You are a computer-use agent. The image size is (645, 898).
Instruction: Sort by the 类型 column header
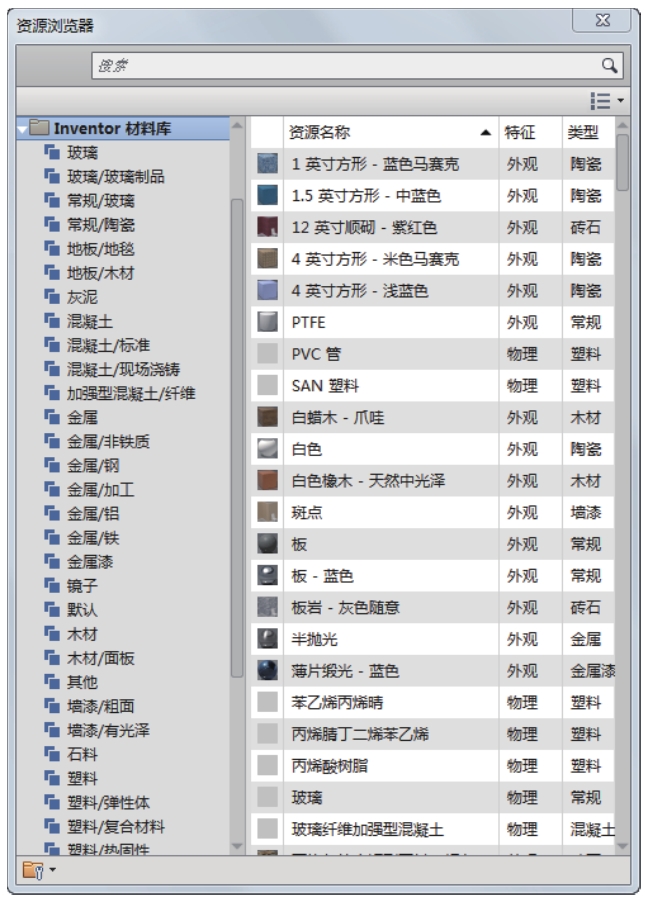click(x=588, y=132)
